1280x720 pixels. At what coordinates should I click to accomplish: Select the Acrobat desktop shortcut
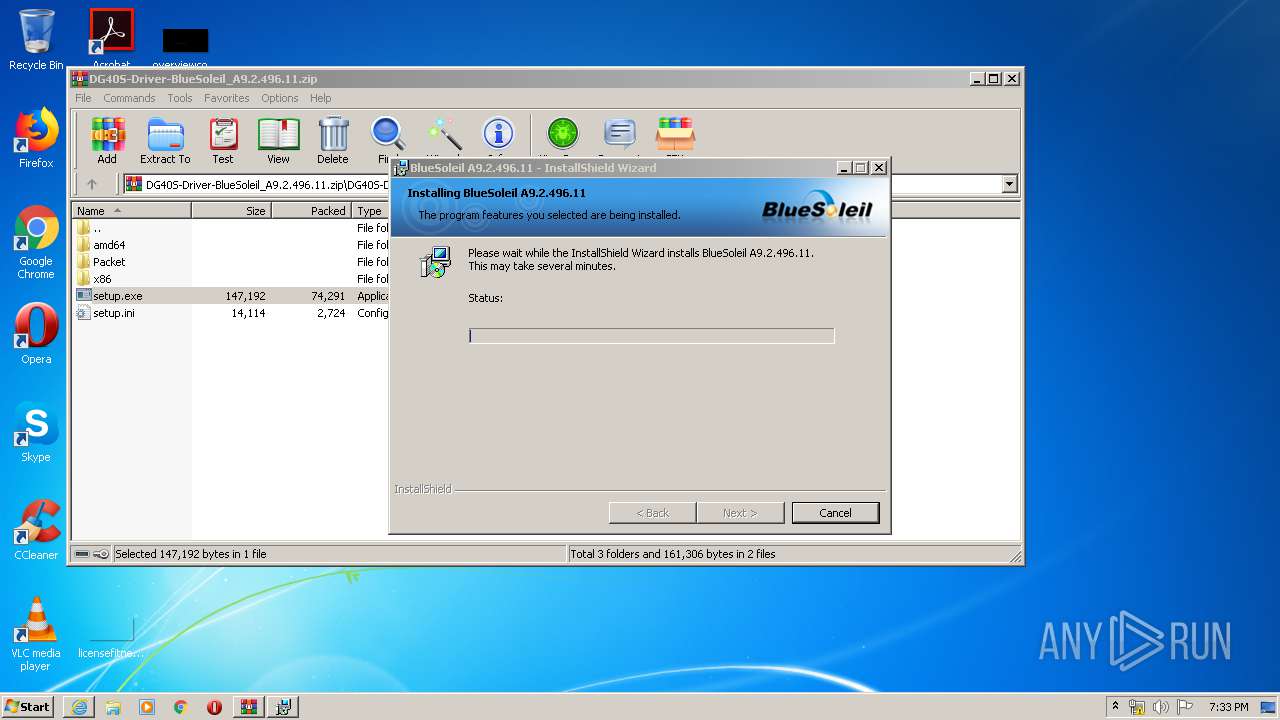pyautogui.click(x=112, y=38)
